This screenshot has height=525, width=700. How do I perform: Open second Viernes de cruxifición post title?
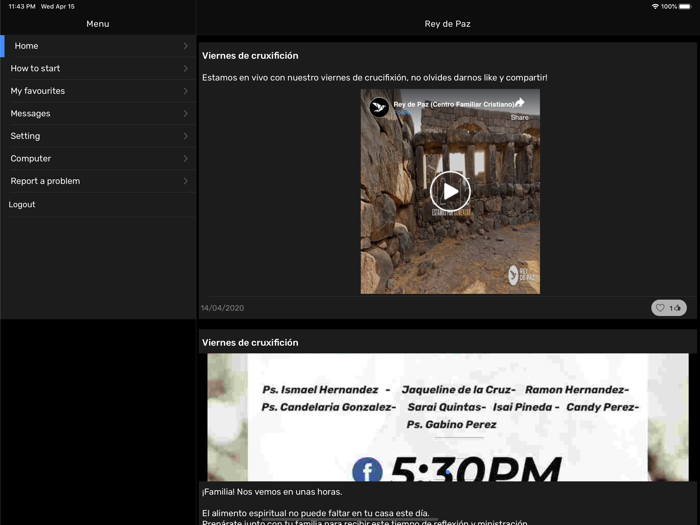(x=250, y=342)
